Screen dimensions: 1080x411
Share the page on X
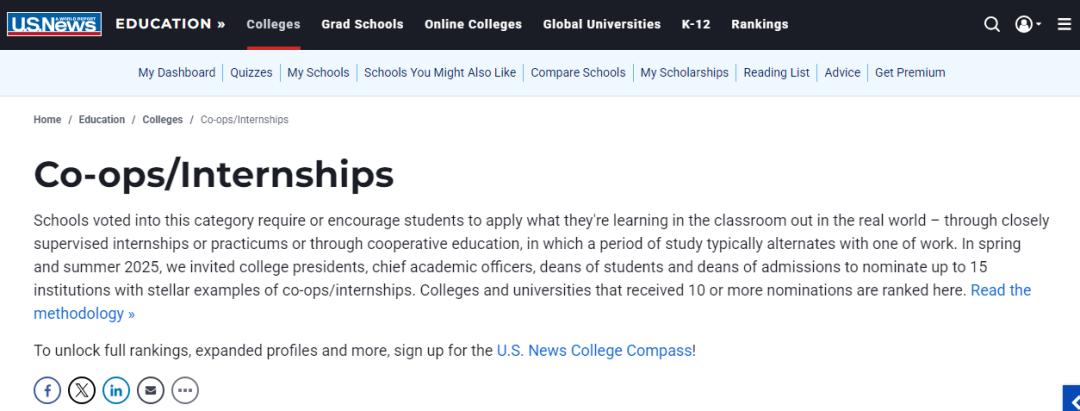(x=82, y=390)
